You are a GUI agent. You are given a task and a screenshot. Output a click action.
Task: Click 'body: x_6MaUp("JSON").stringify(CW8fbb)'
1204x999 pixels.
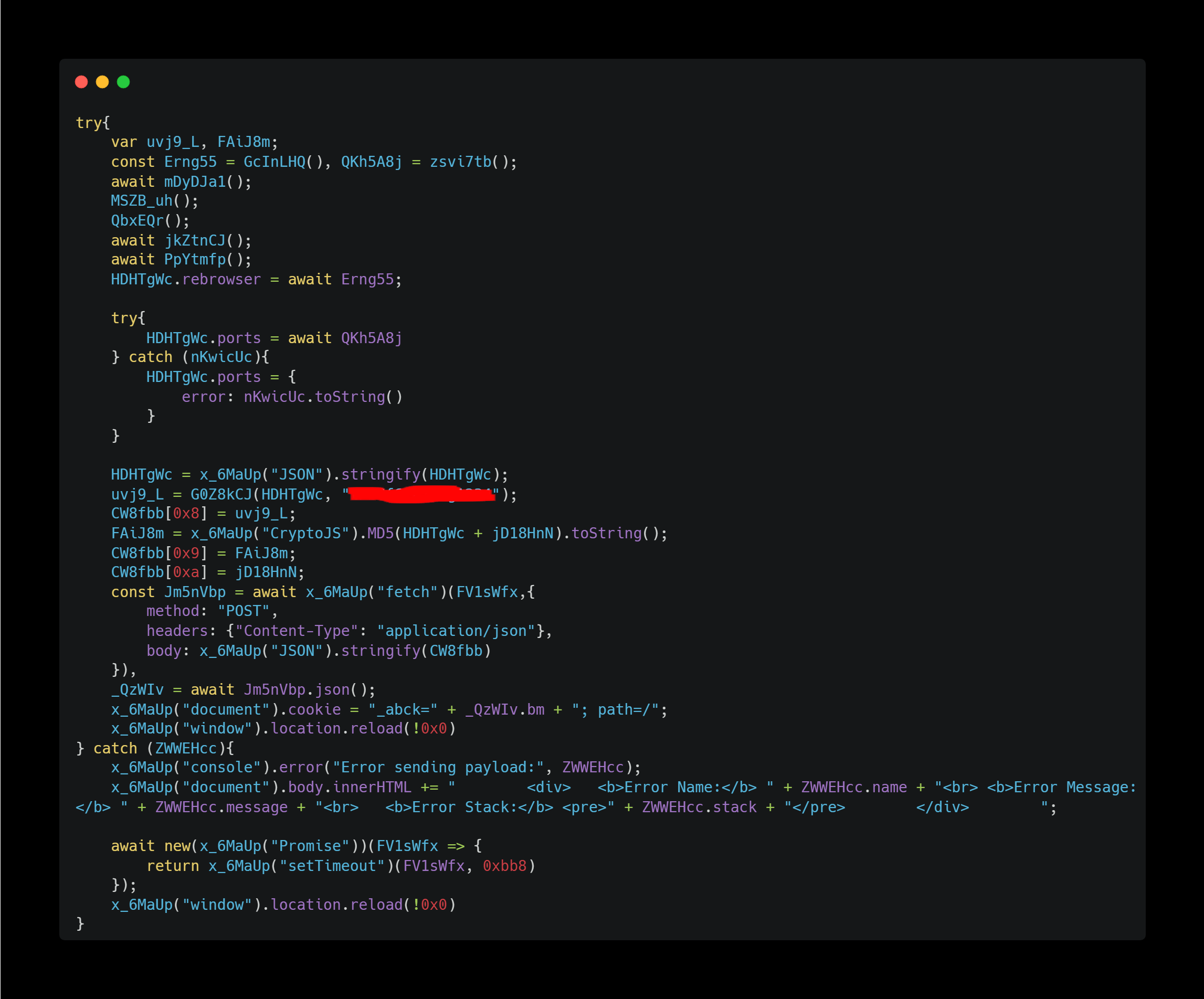[x=319, y=651]
